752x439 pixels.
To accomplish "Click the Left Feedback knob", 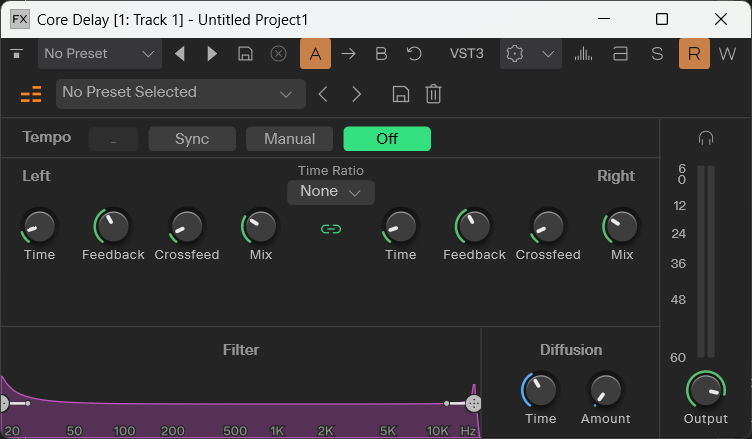I will pos(113,226).
